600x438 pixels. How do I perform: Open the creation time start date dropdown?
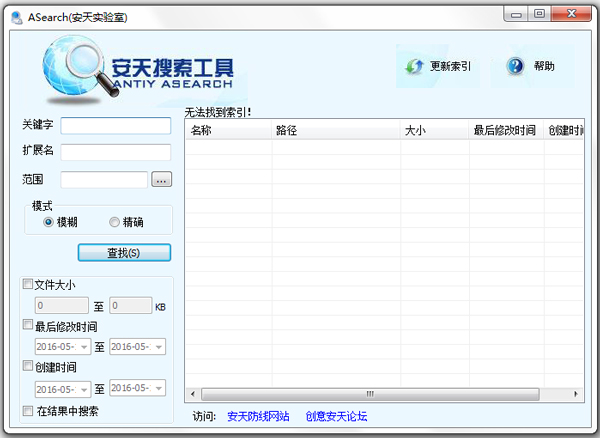(84, 389)
